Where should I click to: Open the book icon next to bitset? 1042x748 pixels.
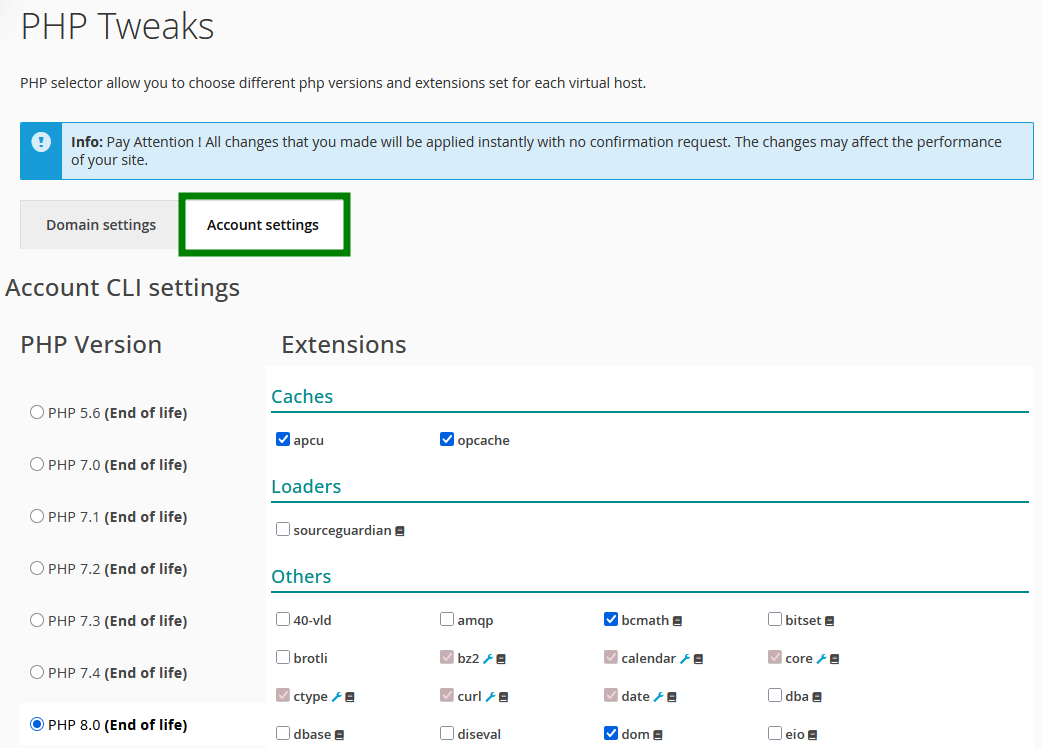pos(829,621)
